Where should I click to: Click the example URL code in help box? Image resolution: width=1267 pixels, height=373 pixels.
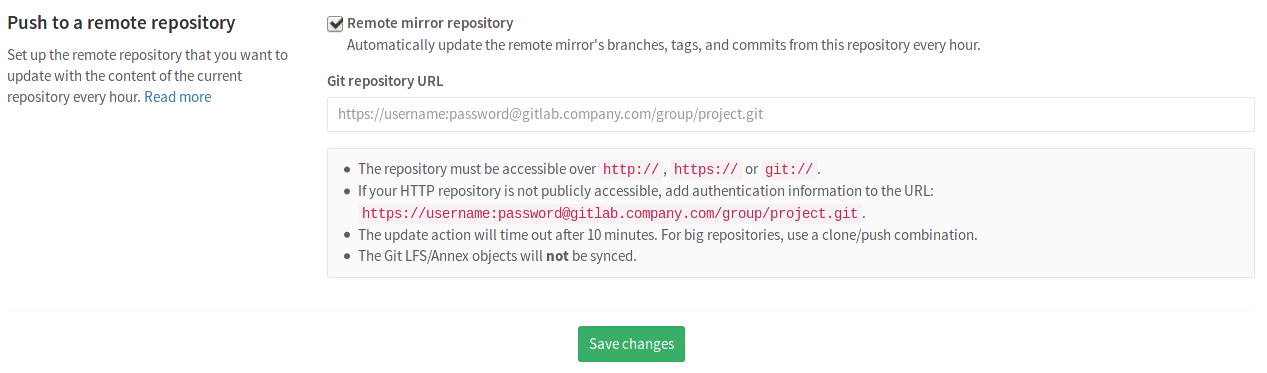pos(610,213)
